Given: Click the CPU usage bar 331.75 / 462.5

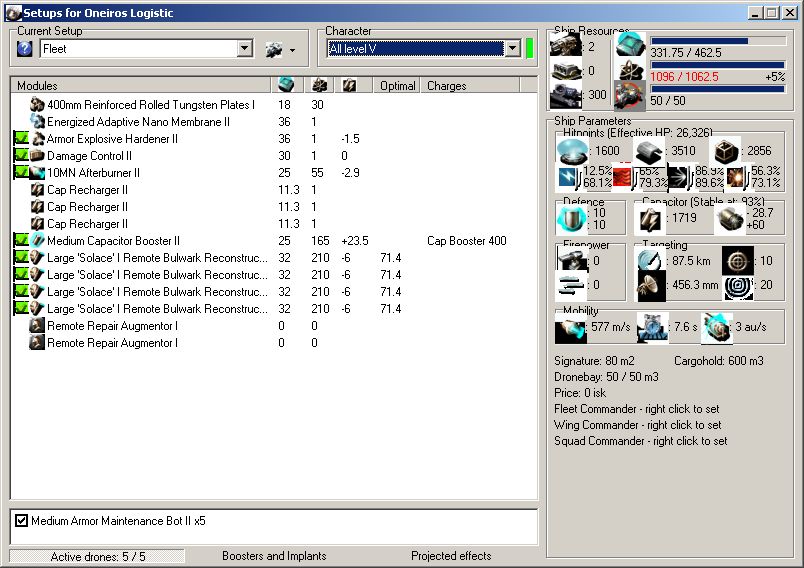Looking at the screenshot, I should 718,41.
